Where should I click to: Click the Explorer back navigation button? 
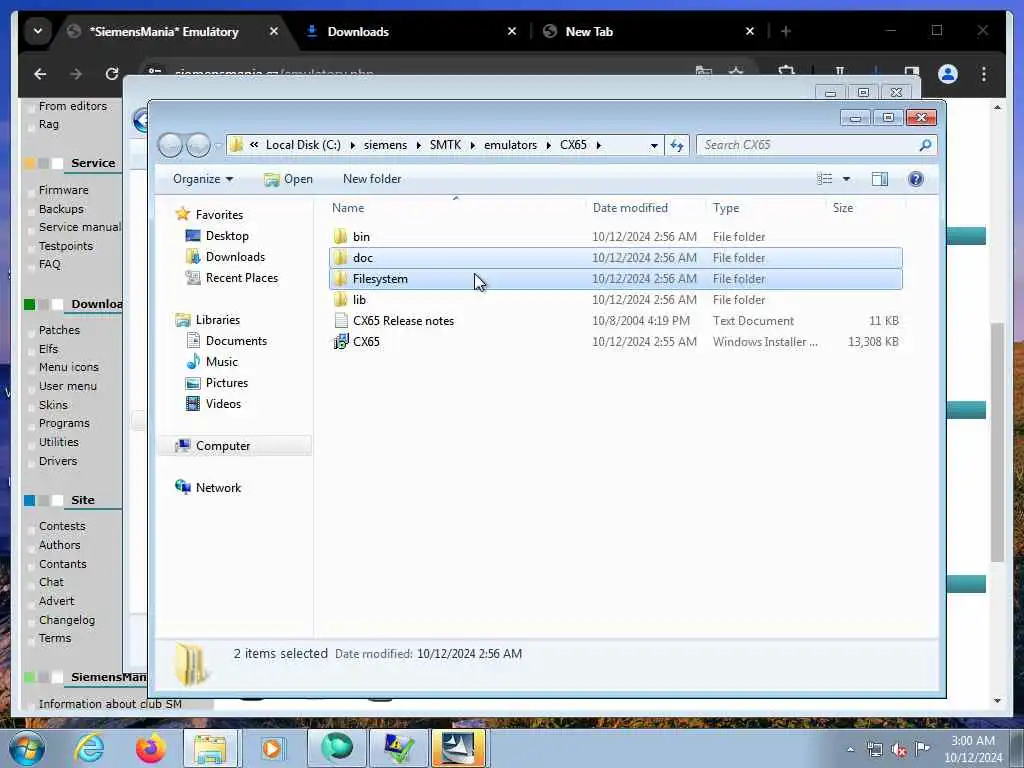click(170, 145)
